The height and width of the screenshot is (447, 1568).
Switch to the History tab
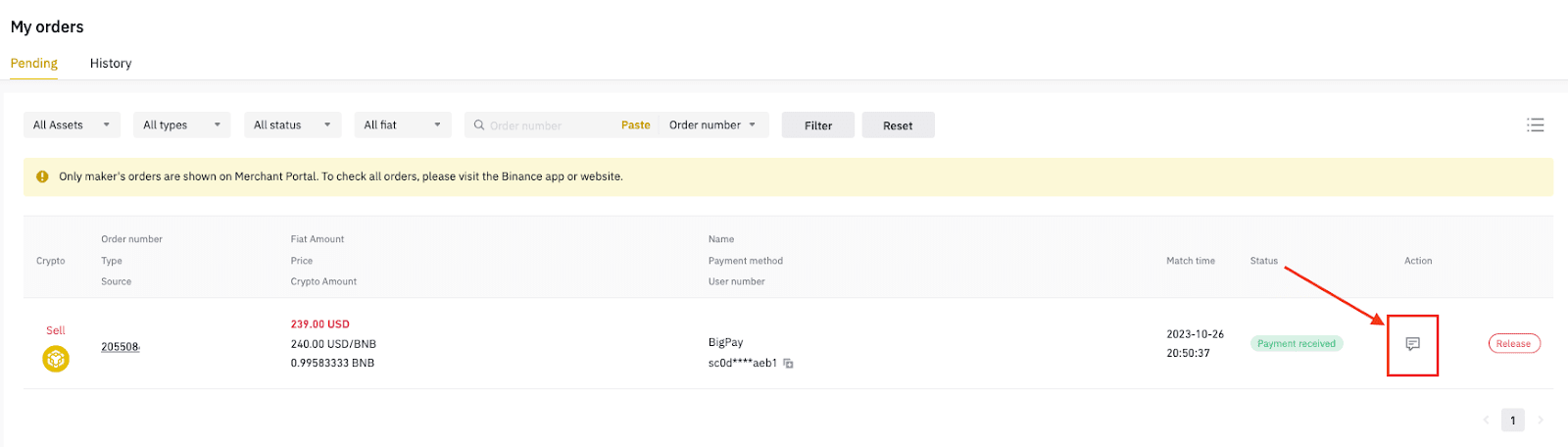tap(111, 63)
